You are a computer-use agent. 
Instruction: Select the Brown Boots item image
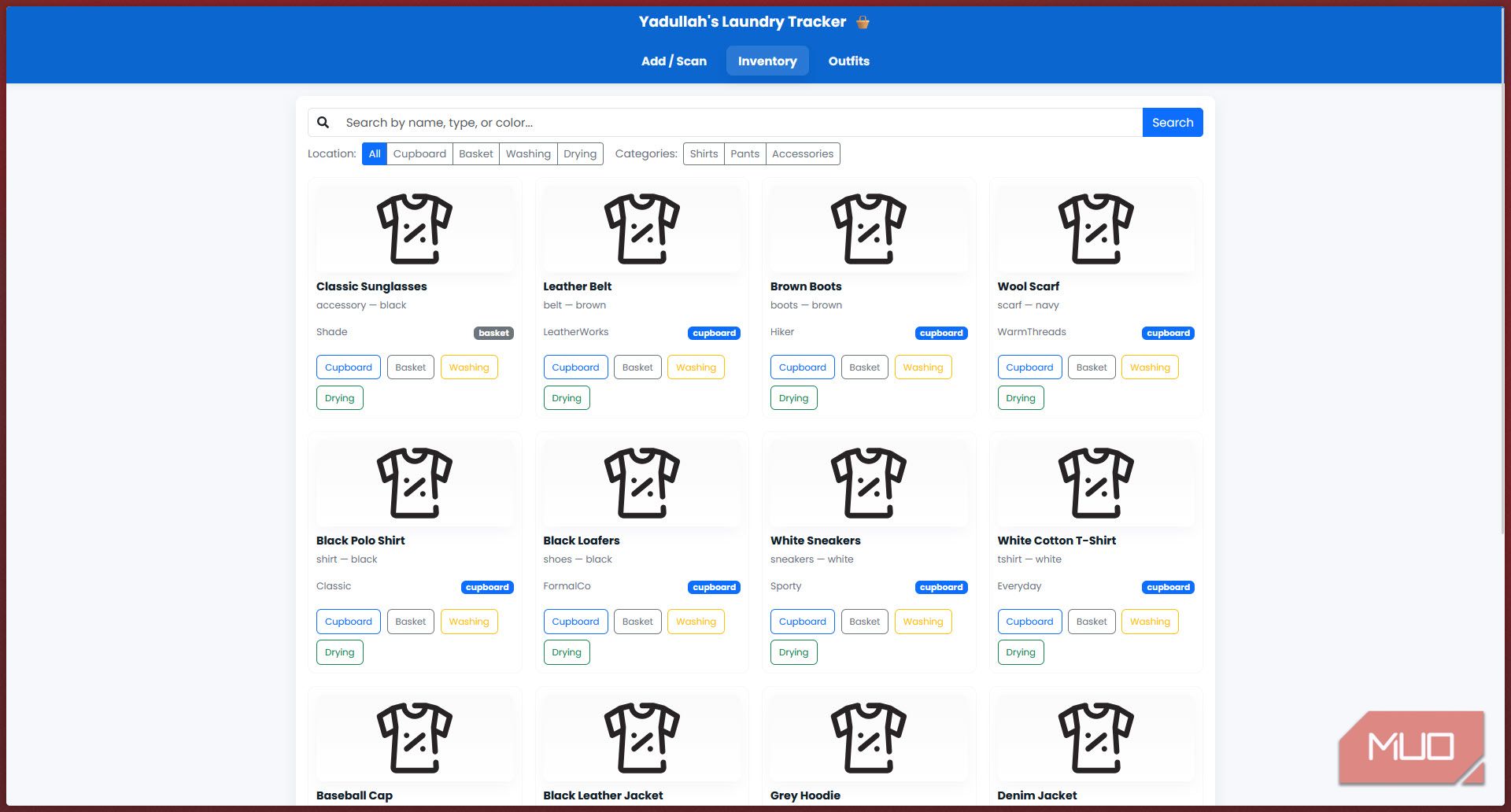869,228
